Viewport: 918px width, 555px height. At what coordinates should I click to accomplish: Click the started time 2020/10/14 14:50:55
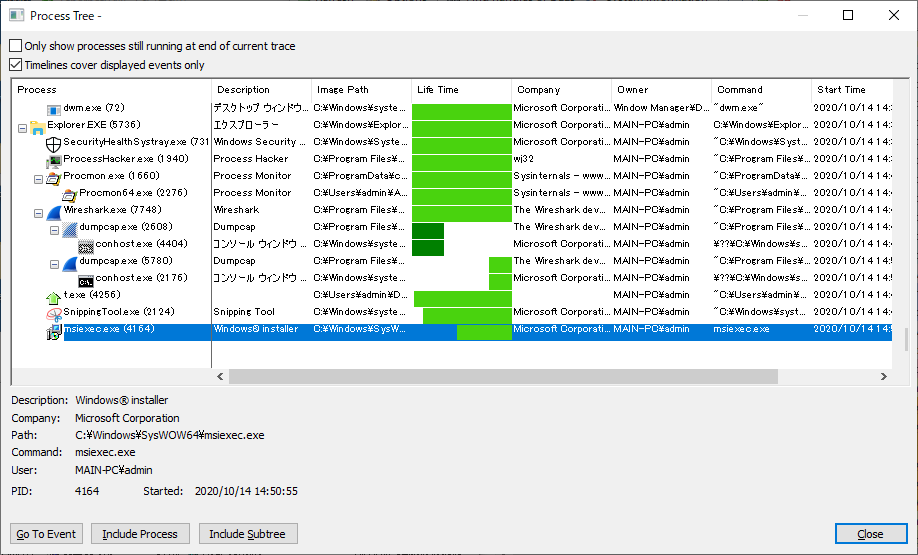[x=246, y=491]
